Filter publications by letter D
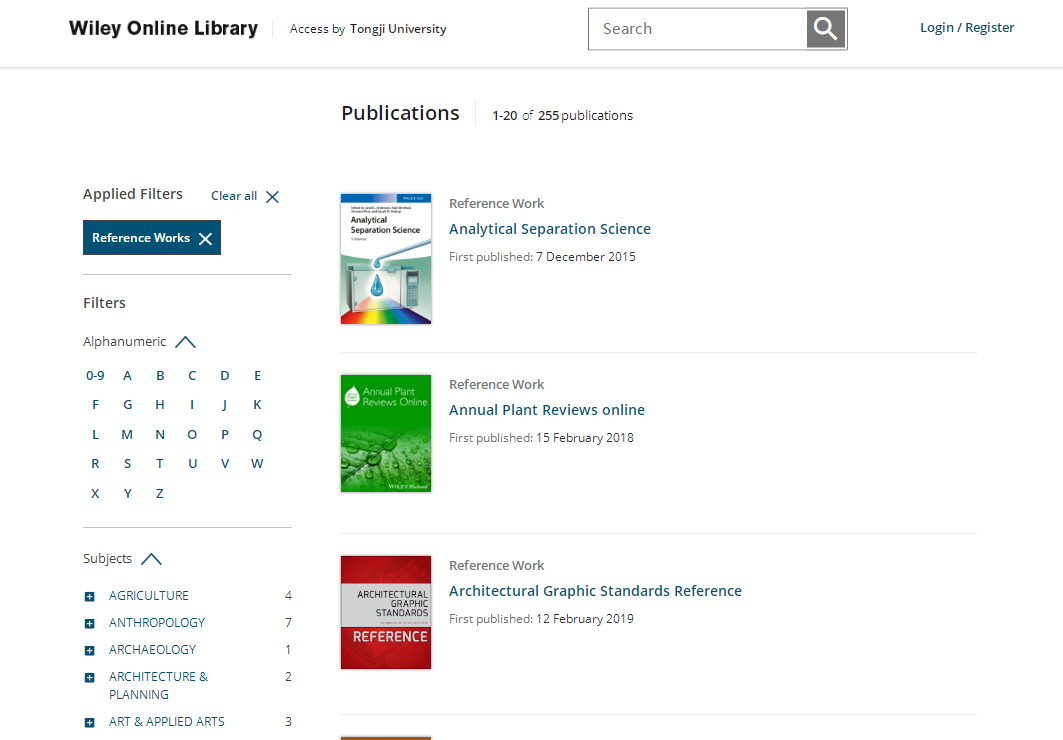Screen dimensions: 1063x740 (x=225, y=375)
